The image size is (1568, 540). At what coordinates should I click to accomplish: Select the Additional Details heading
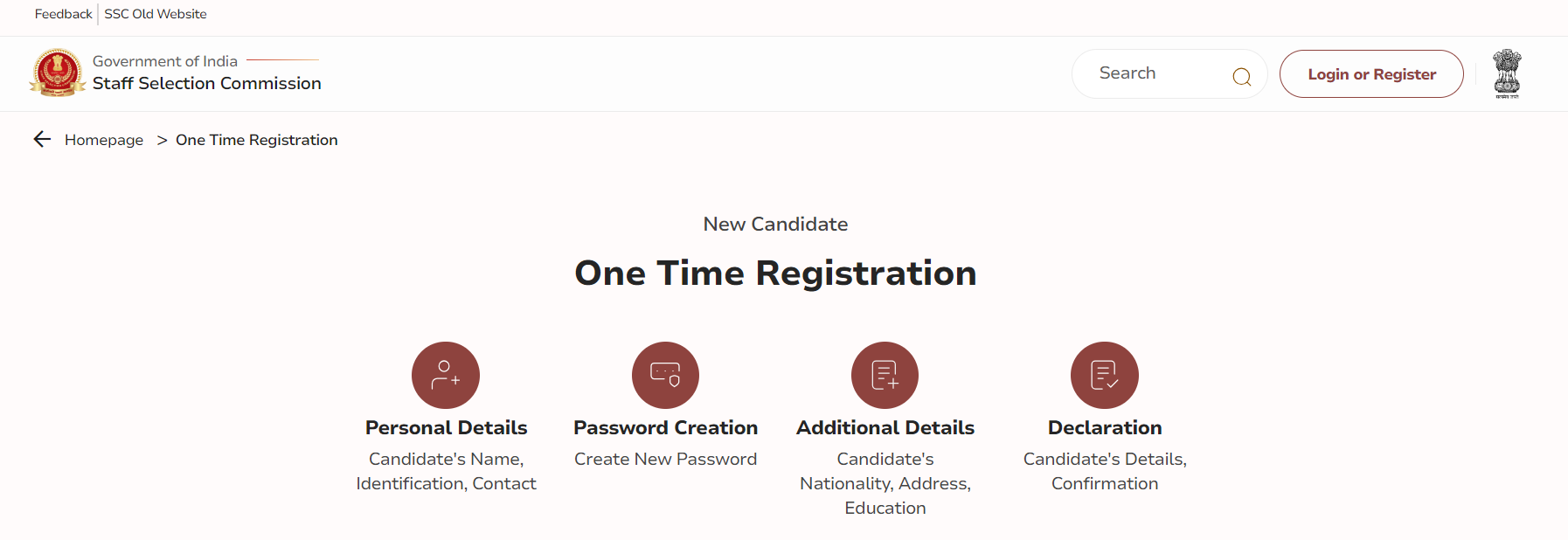click(885, 427)
